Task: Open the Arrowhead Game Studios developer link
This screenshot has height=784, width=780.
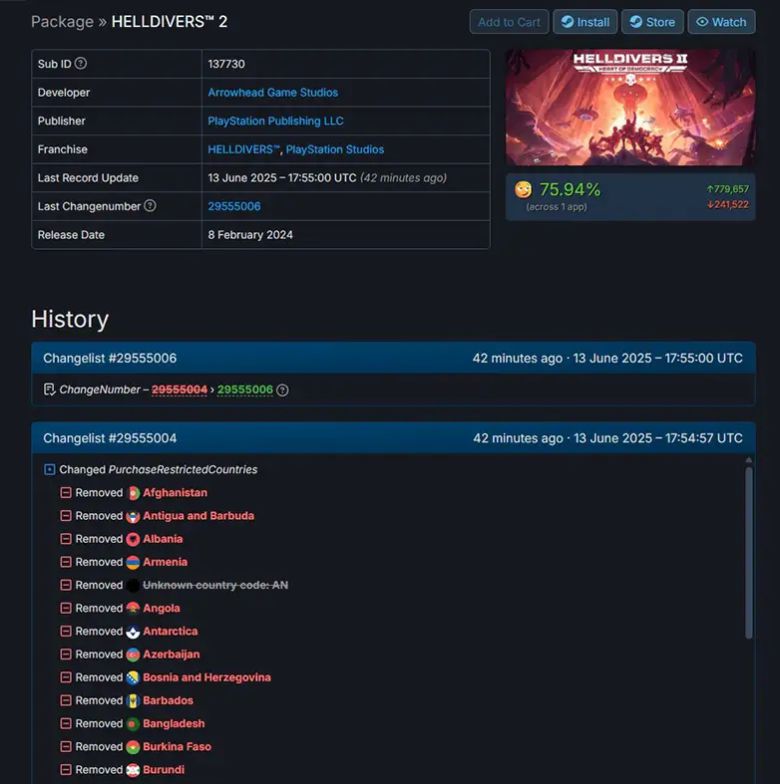Action: click(272, 92)
